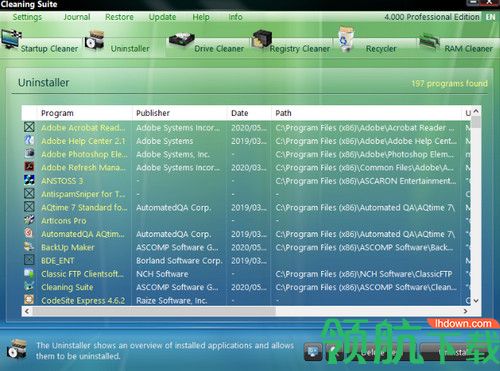The image size is (500, 371).
Task: Select the Articons Pro entry
Action: click(x=64, y=221)
